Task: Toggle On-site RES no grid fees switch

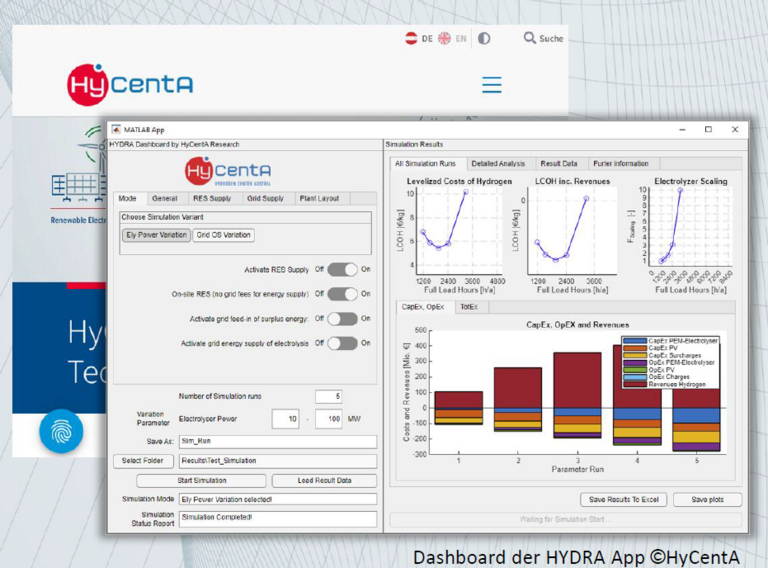Action: [x=342, y=294]
